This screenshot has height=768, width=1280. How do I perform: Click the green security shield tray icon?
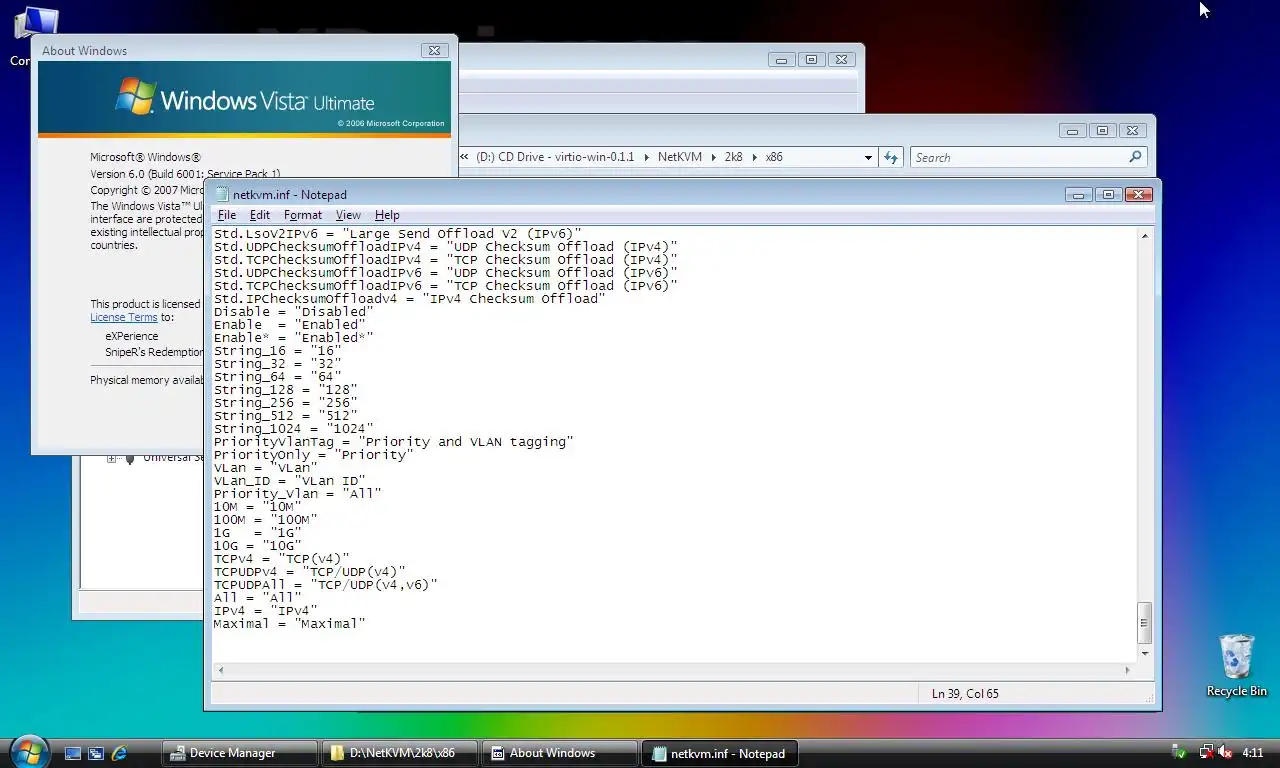pyautogui.click(x=1180, y=752)
